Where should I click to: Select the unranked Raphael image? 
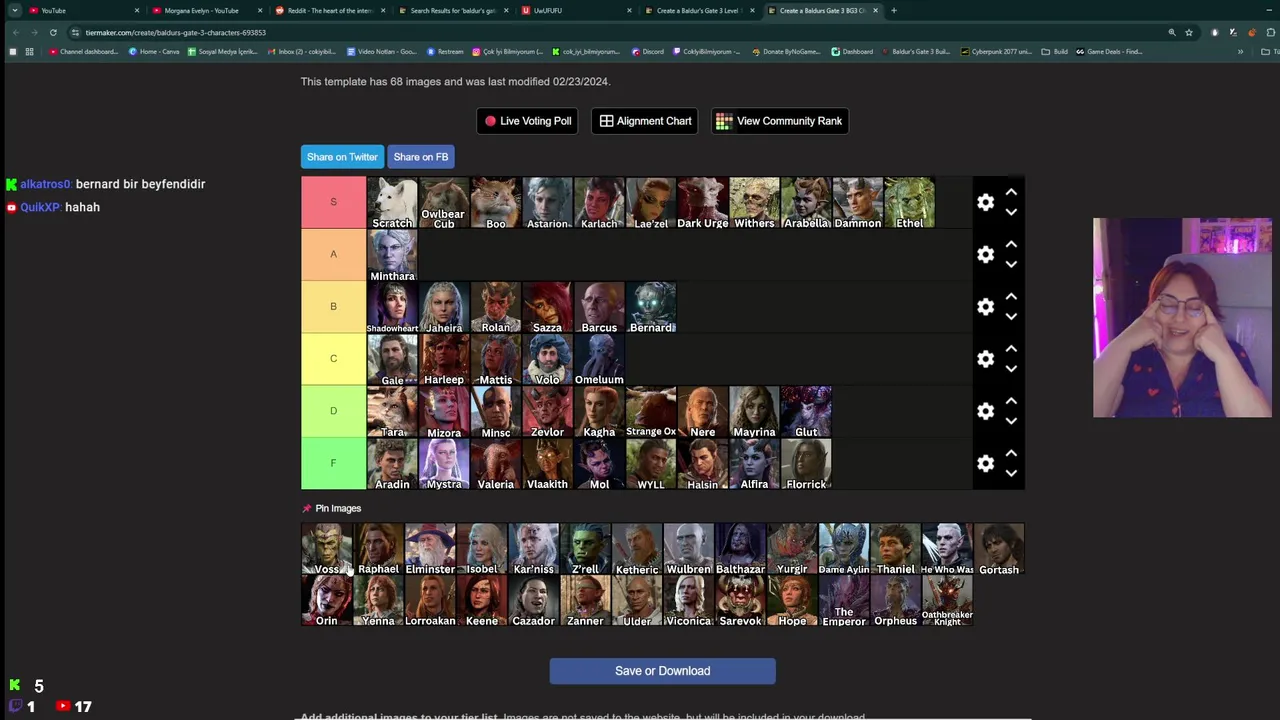378,549
